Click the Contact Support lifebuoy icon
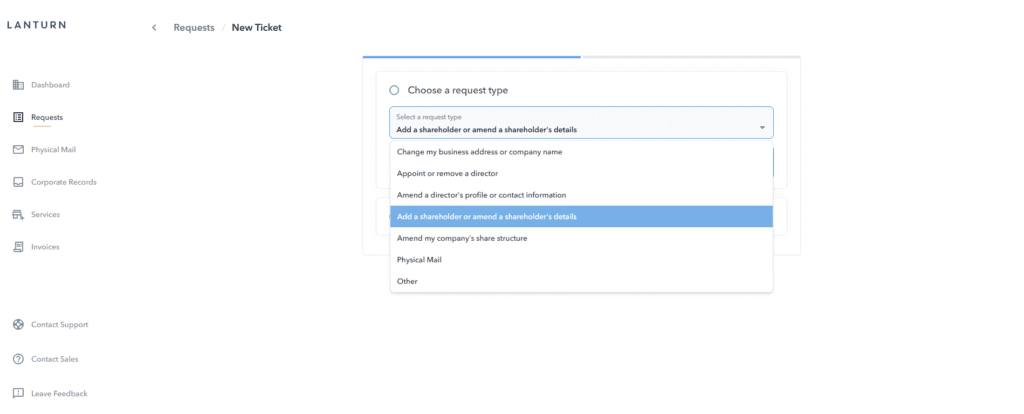The height and width of the screenshot is (414, 1024). click(18, 325)
